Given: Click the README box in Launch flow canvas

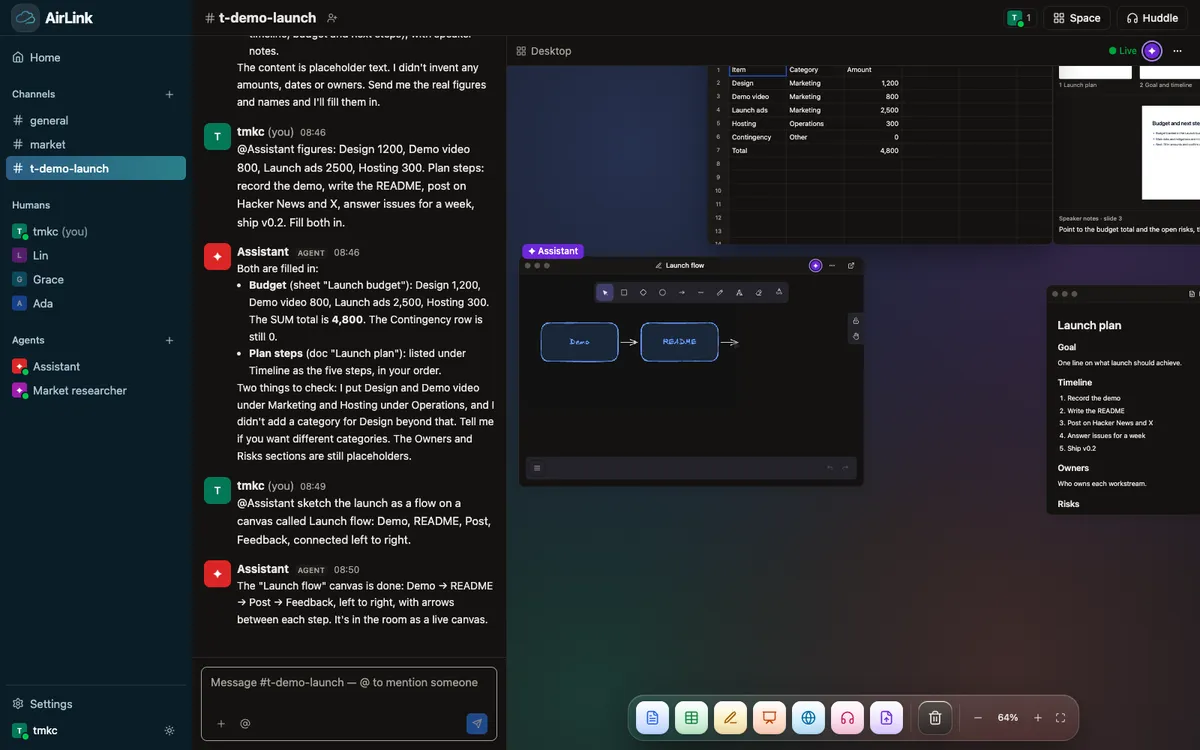Looking at the screenshot, I should click(x=679, y=342).
